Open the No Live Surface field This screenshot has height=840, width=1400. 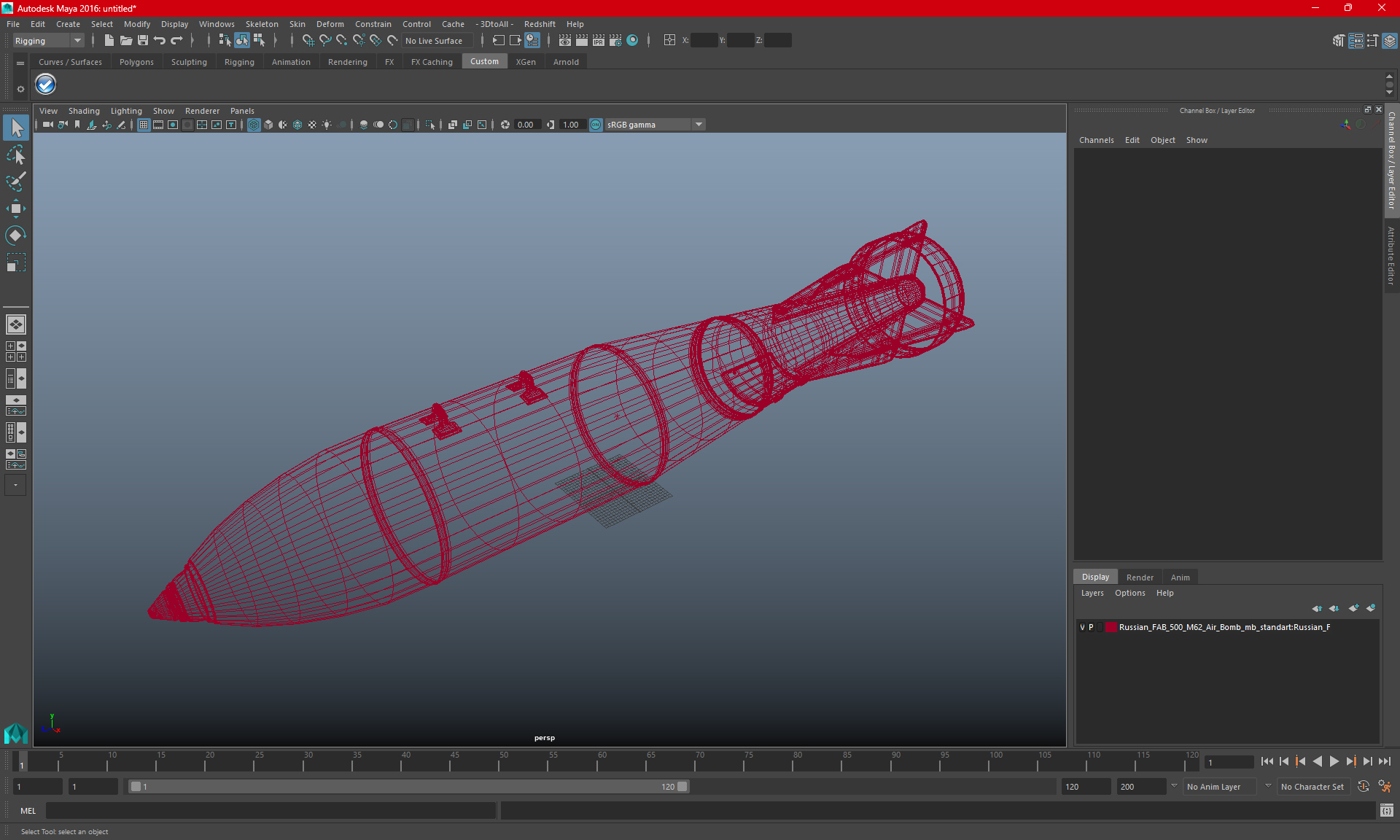coord(437,41)
